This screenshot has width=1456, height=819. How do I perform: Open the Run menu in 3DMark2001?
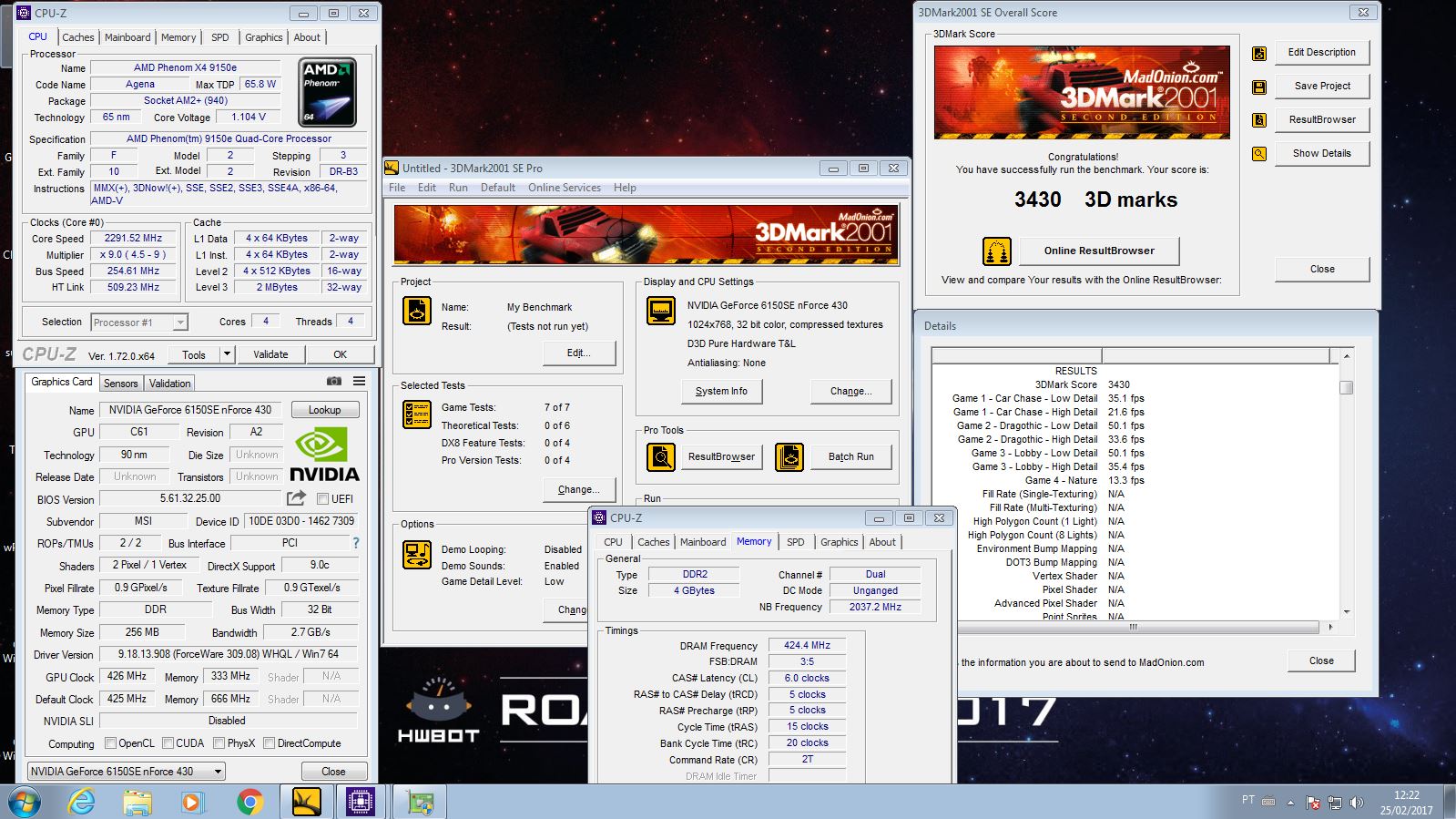(x=458, y=188)
